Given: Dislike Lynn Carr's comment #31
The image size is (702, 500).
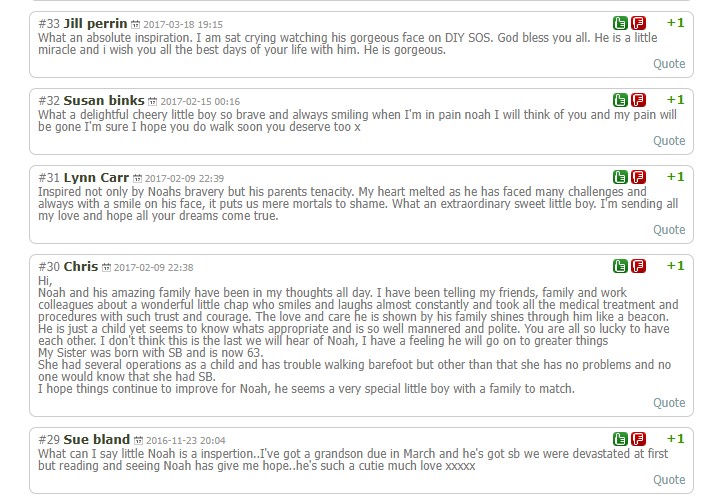Looking at the screenshot, I should (638, 177).
